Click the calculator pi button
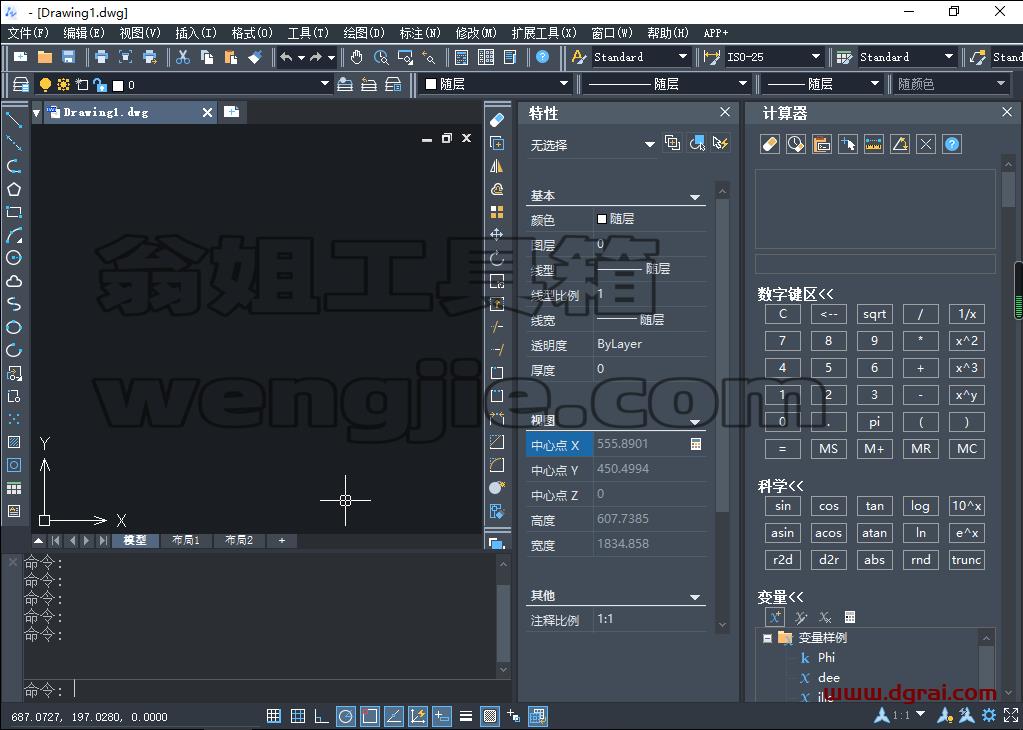1023x730 pixels. click(x=874, y=422)
